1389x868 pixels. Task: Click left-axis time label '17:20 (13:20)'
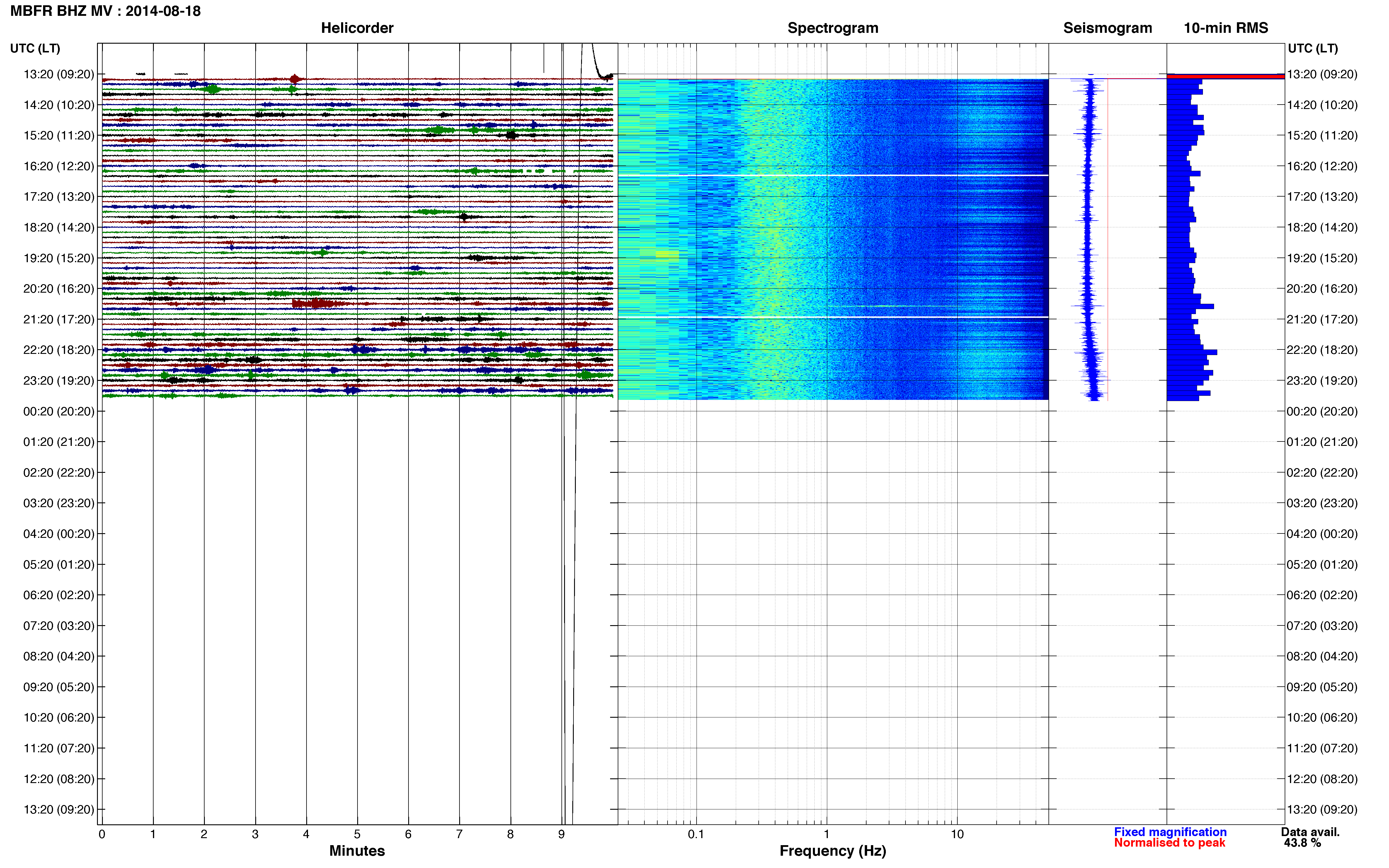coord(59,196)
